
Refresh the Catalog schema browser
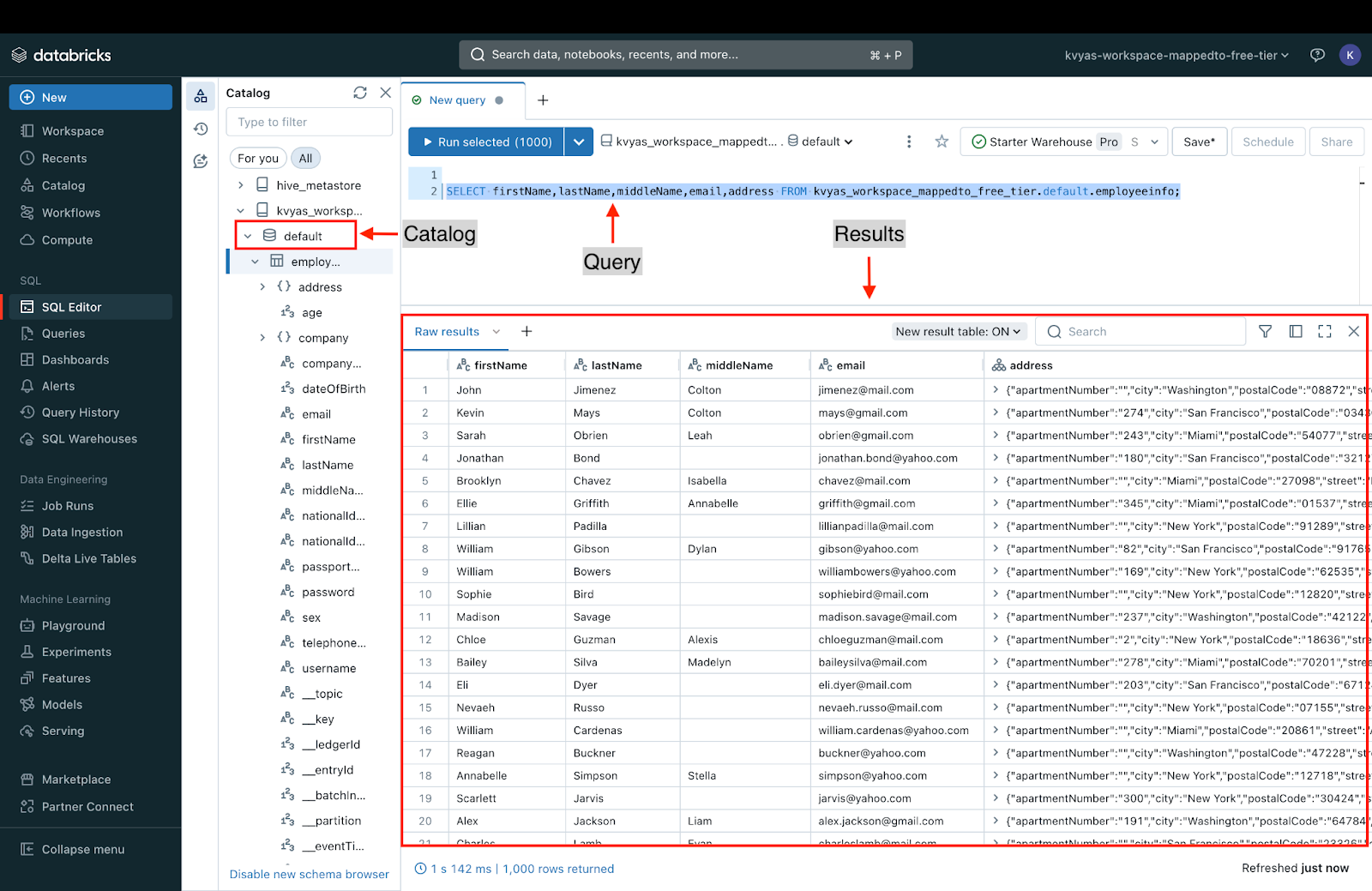360,93
